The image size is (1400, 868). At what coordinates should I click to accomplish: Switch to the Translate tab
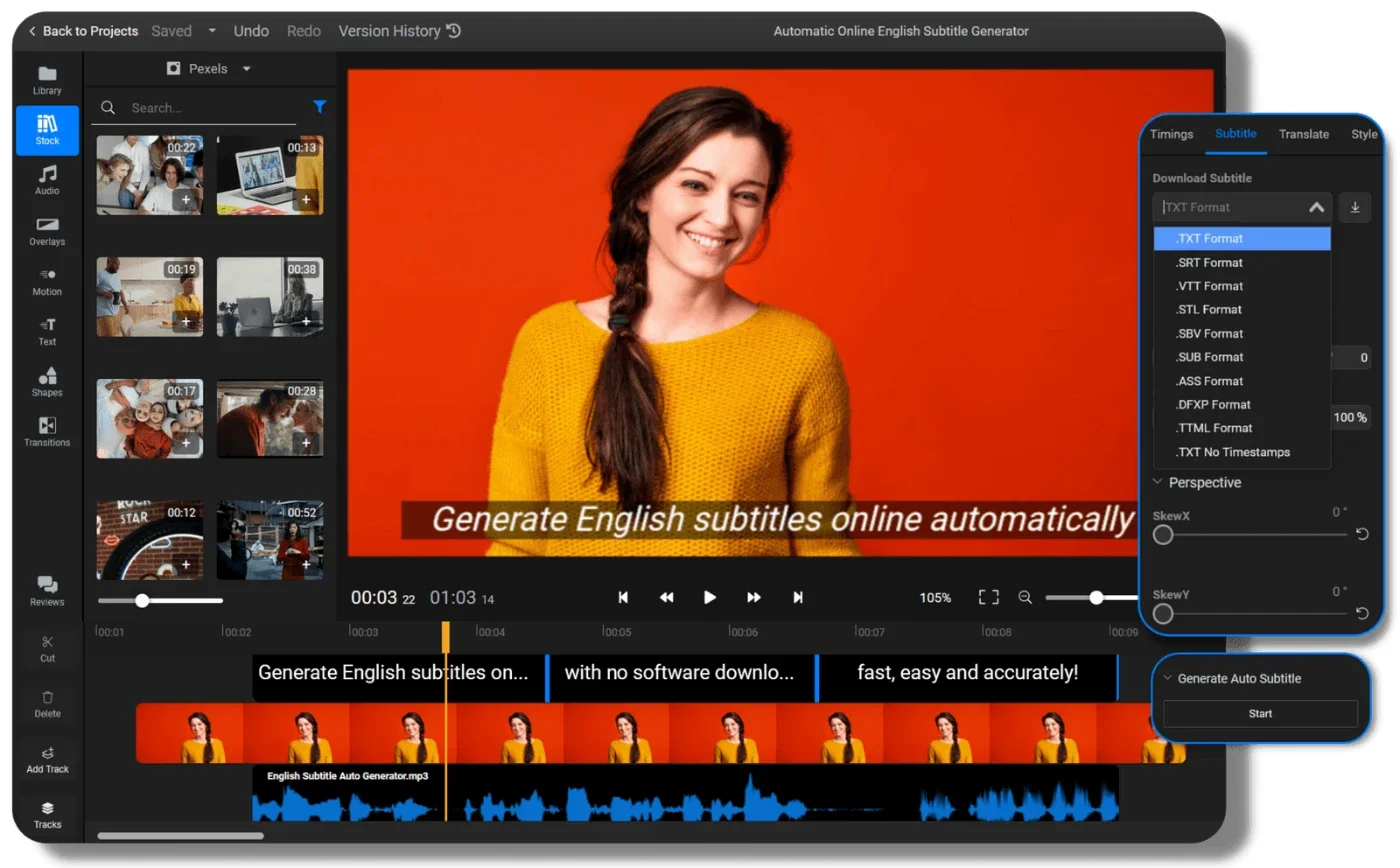click(x=1304, y=134)
